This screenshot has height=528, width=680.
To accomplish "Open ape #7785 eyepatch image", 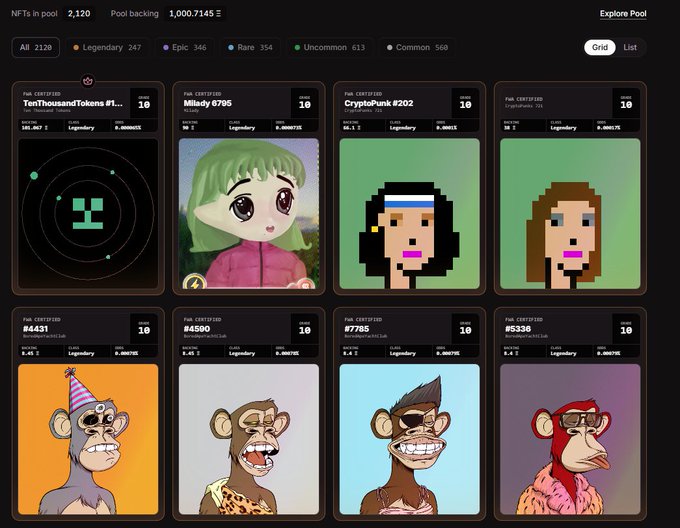I will click(409, 439).
